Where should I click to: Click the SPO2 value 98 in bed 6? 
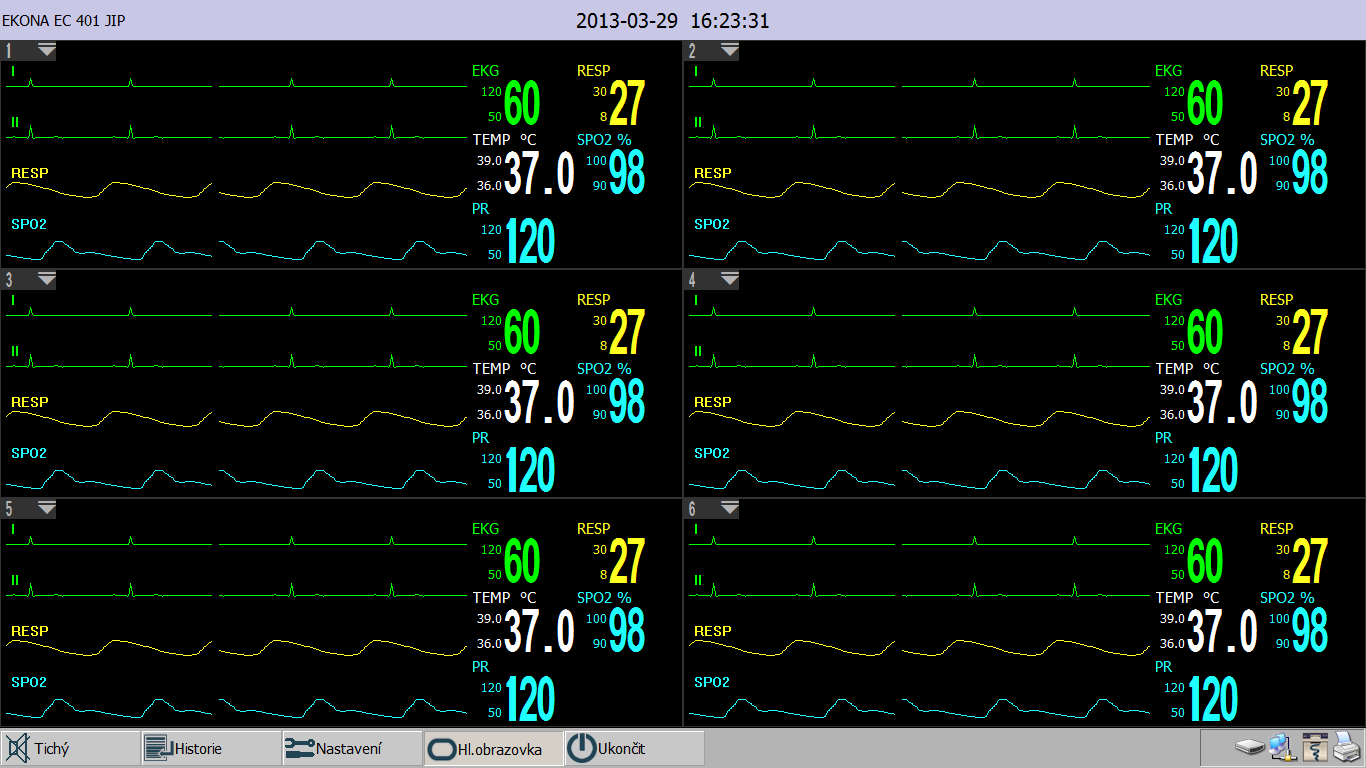pyautogui.click(x=1310, y=630)
